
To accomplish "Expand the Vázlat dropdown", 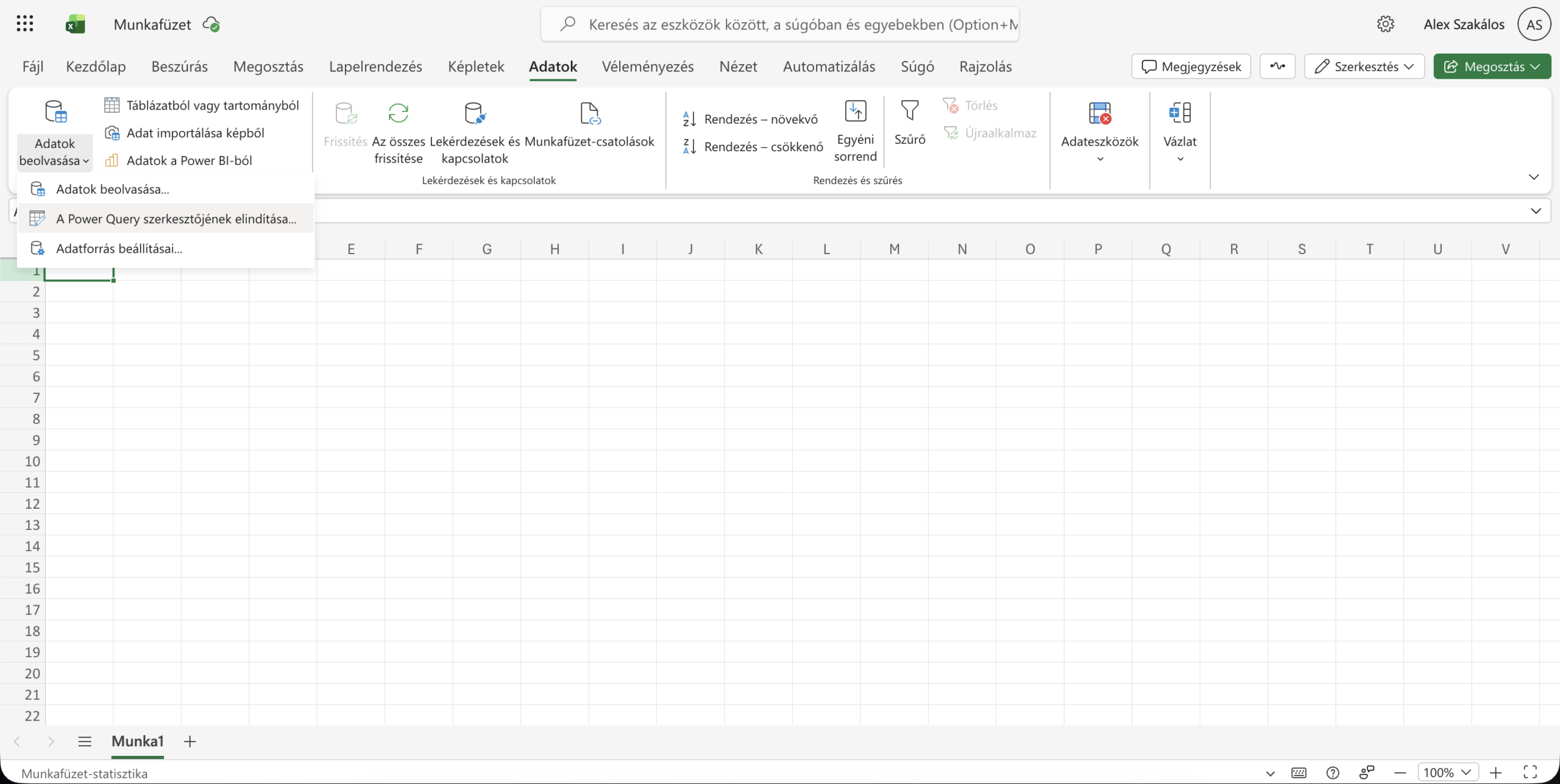I will pos(1180,131).
